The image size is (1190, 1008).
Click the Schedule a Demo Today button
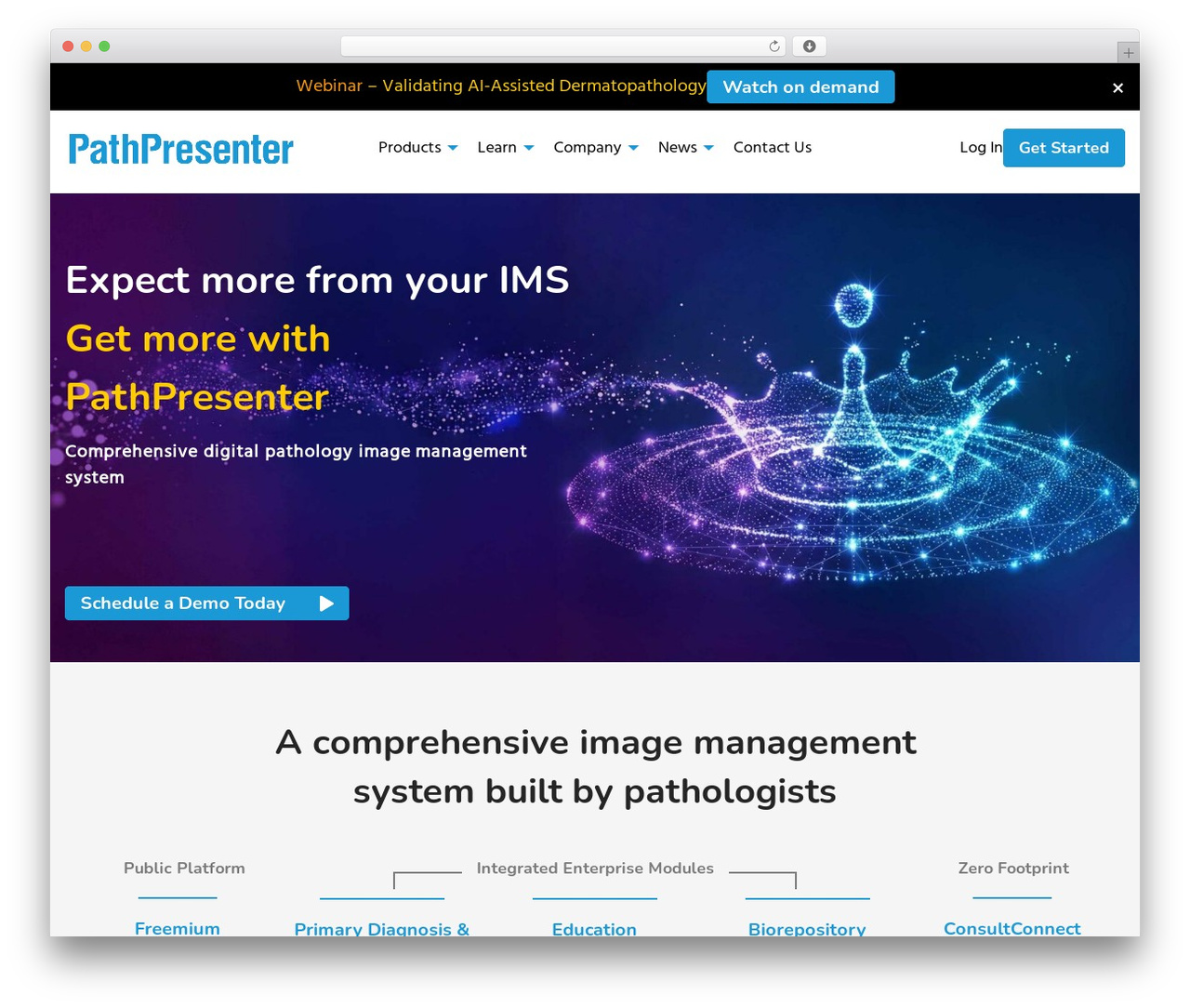point(207,603)
